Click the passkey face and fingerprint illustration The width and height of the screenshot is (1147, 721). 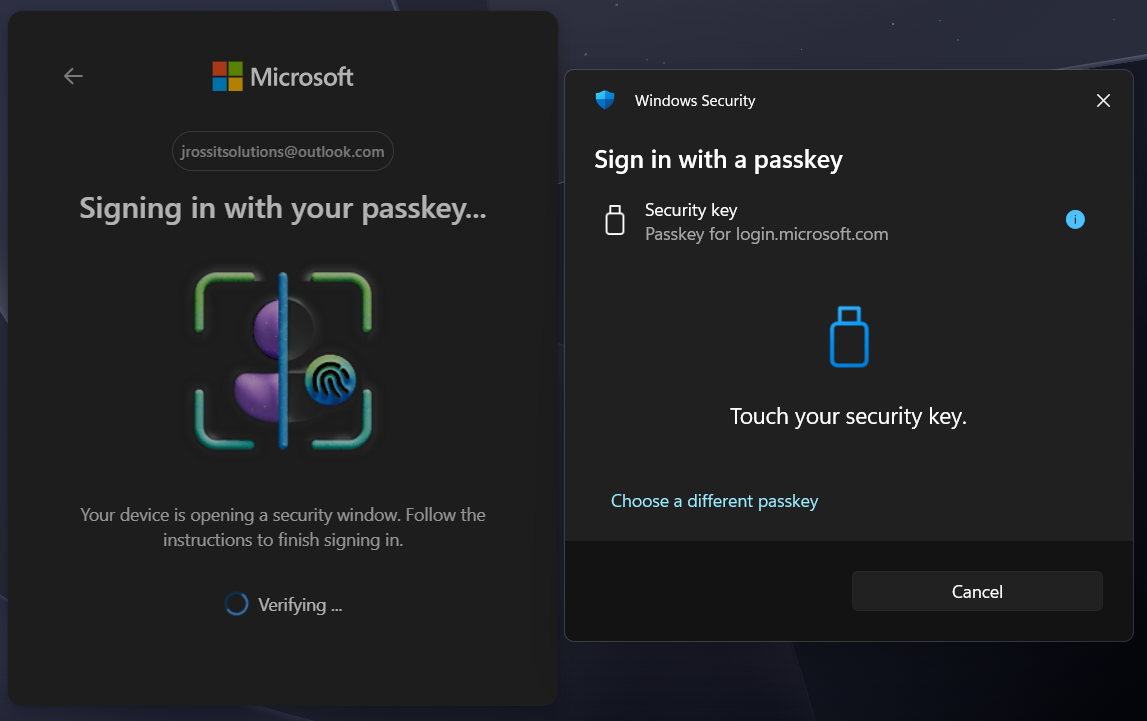tap(283, 360)
